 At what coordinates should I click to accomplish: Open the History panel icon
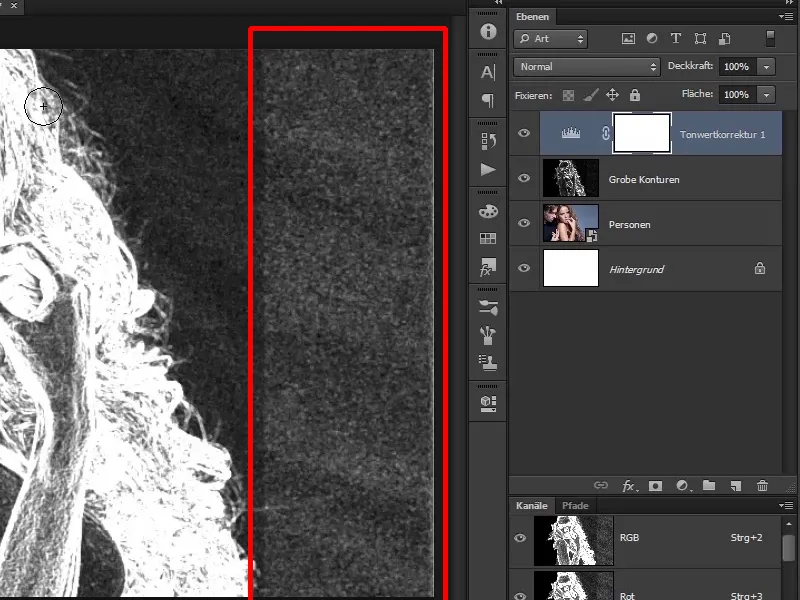click(488, 141)
